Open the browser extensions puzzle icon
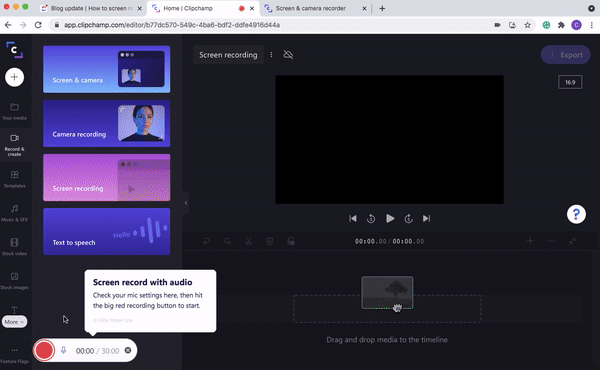Screen dimensions: 600x370 coord(561,25)
